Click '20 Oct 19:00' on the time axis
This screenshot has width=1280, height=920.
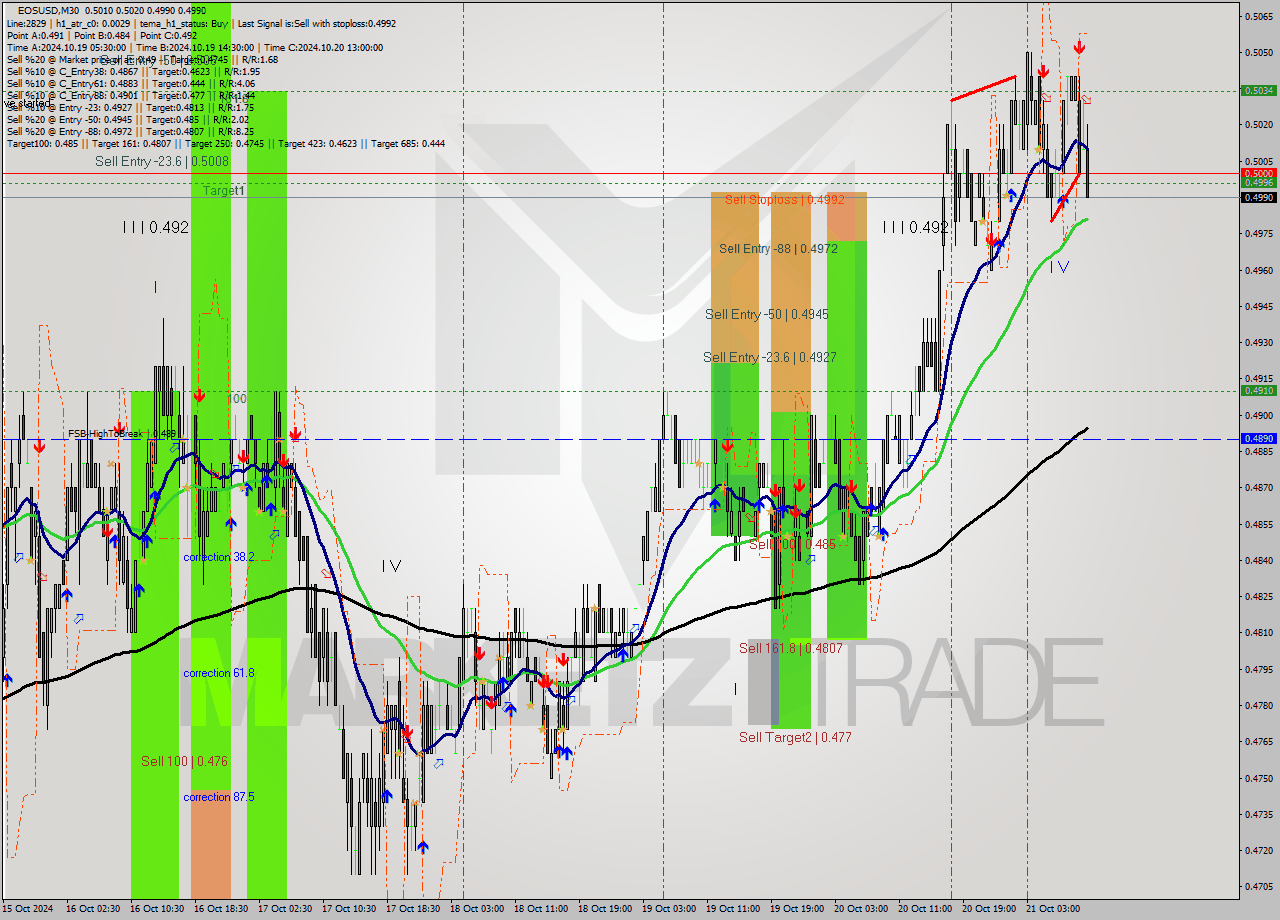pyautogui.click(x=989, y=909)
